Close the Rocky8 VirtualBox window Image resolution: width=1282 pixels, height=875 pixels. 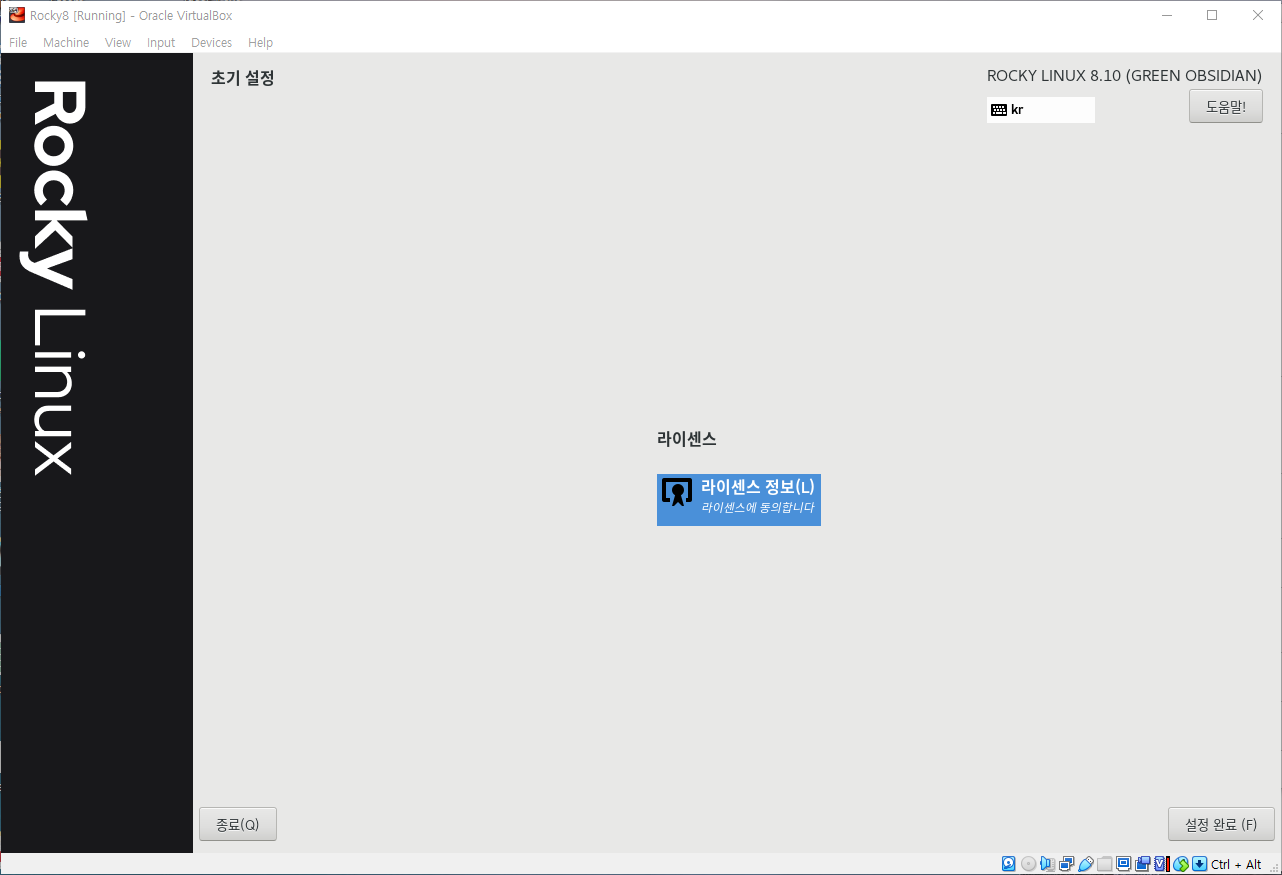1258,15
